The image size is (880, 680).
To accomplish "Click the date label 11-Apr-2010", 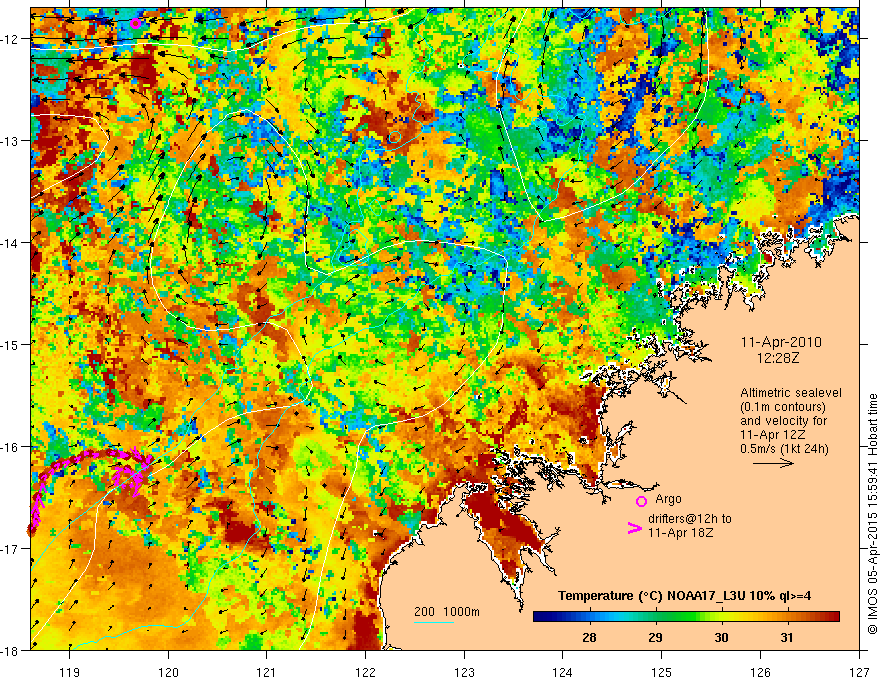I will click(x=781, y=342).
